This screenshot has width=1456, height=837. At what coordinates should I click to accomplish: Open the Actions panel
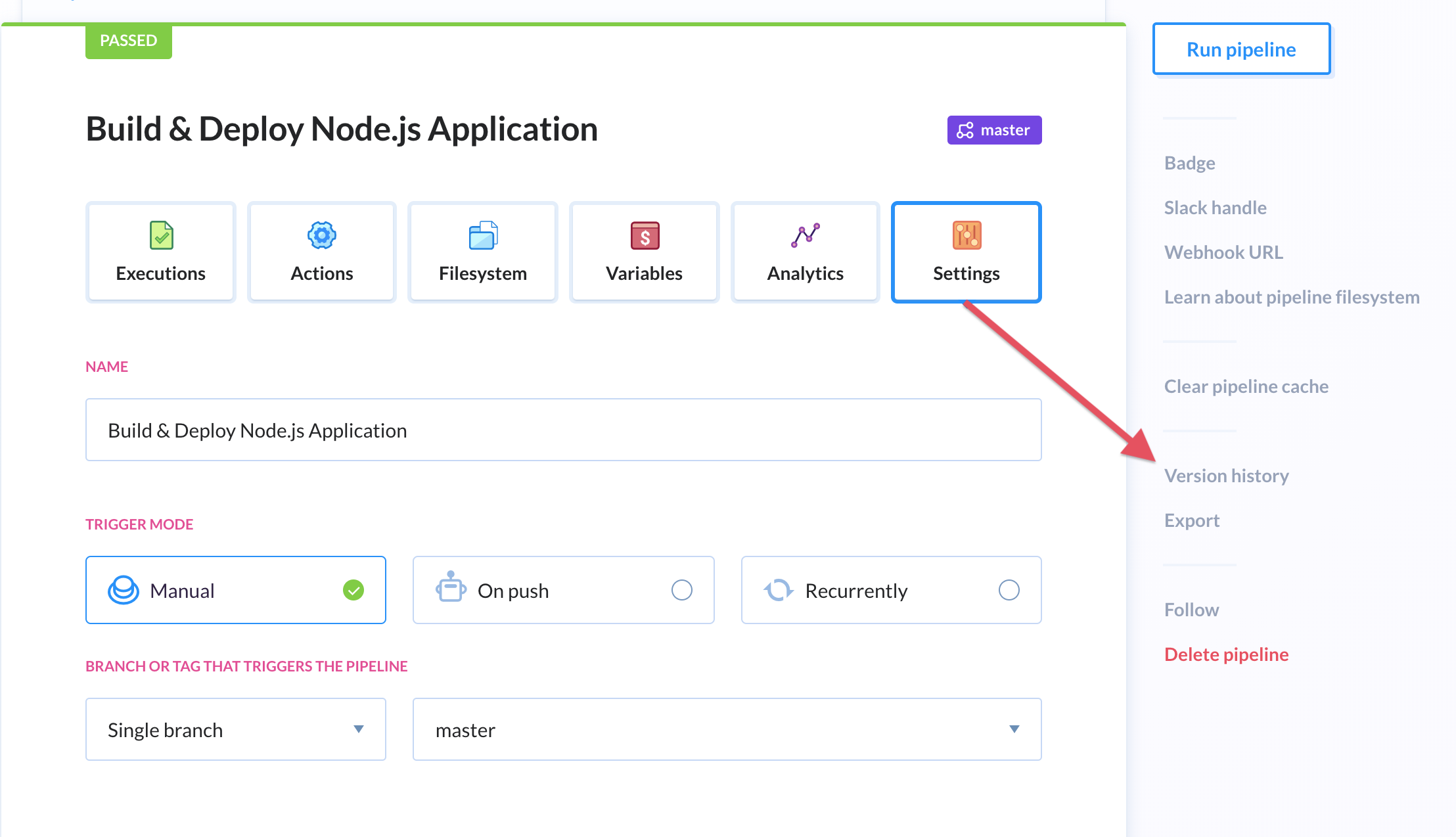(322, 251)
